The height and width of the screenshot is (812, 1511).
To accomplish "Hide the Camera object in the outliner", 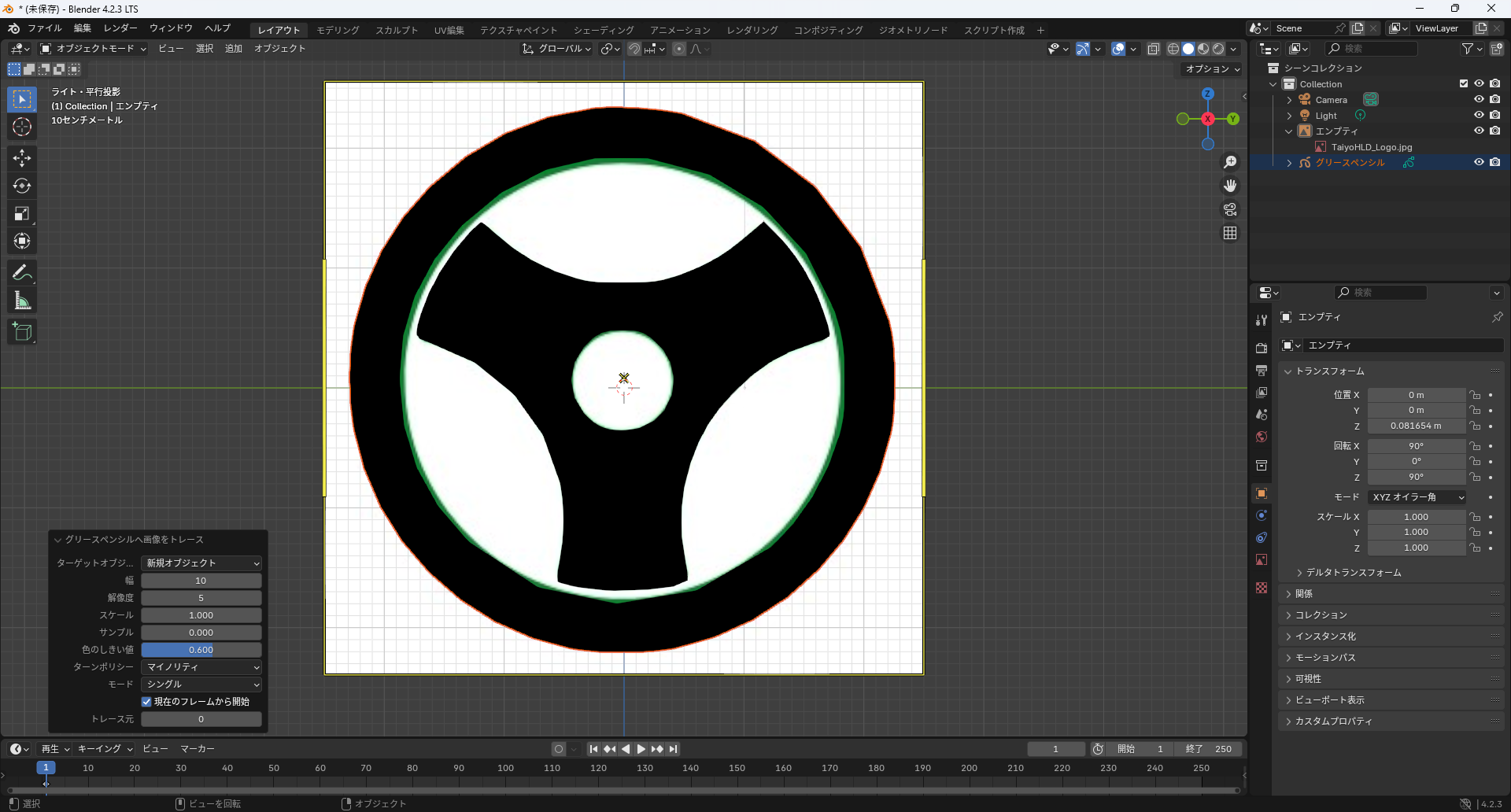I will [1479, 100].
